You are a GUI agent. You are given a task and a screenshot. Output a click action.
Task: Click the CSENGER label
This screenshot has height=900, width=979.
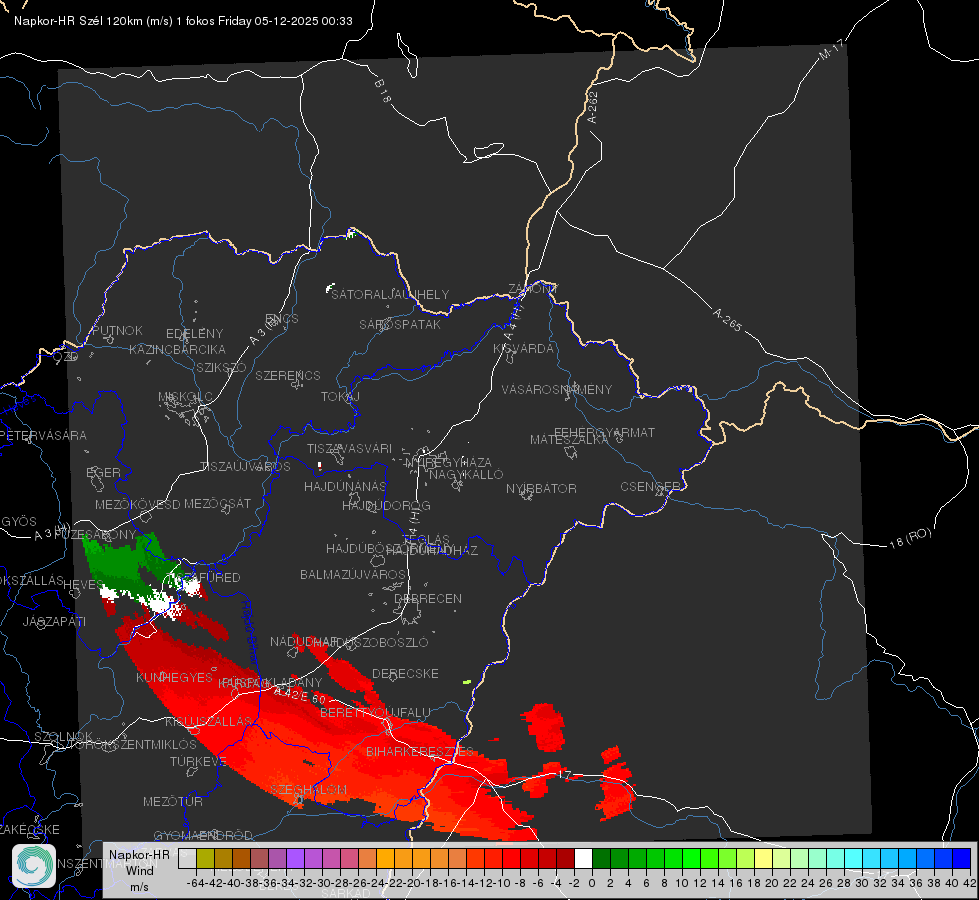(x=651, y=486)
